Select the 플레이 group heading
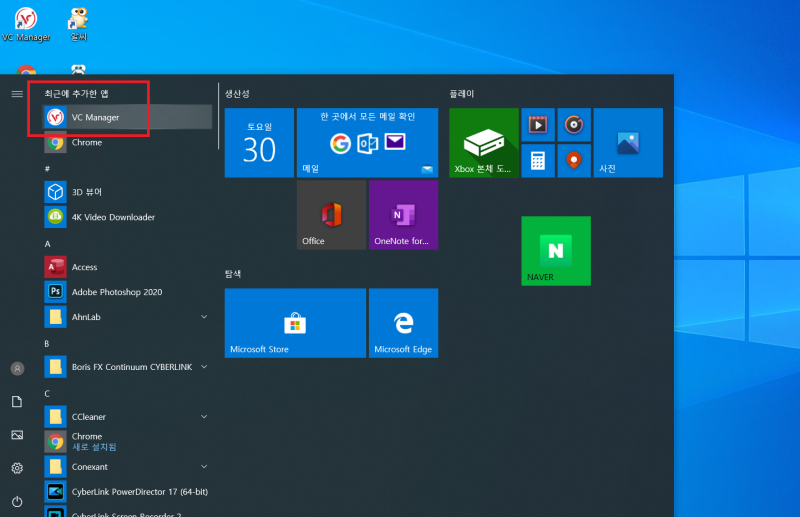 click(462, 93)
